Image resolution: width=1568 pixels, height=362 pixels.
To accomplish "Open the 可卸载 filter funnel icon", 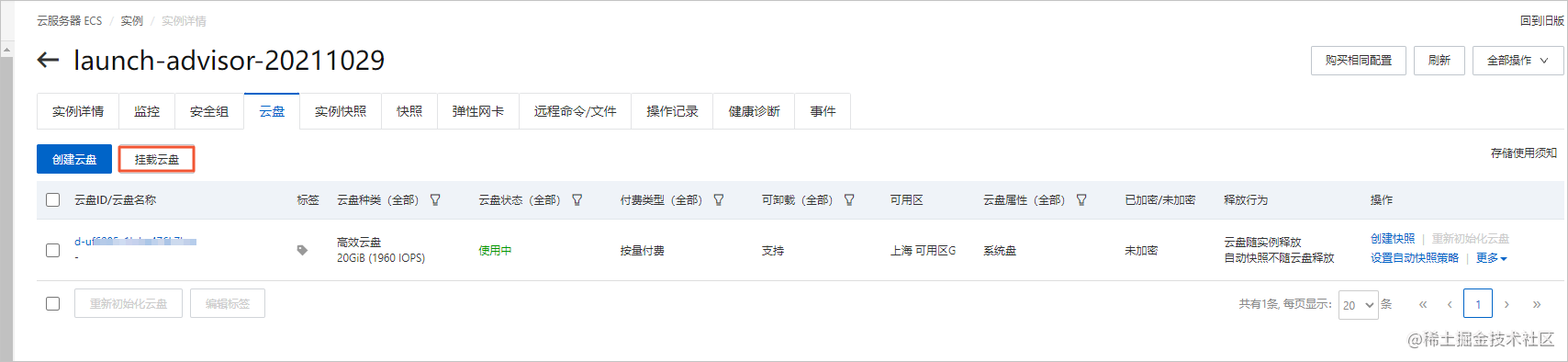I will click(849, 199).
